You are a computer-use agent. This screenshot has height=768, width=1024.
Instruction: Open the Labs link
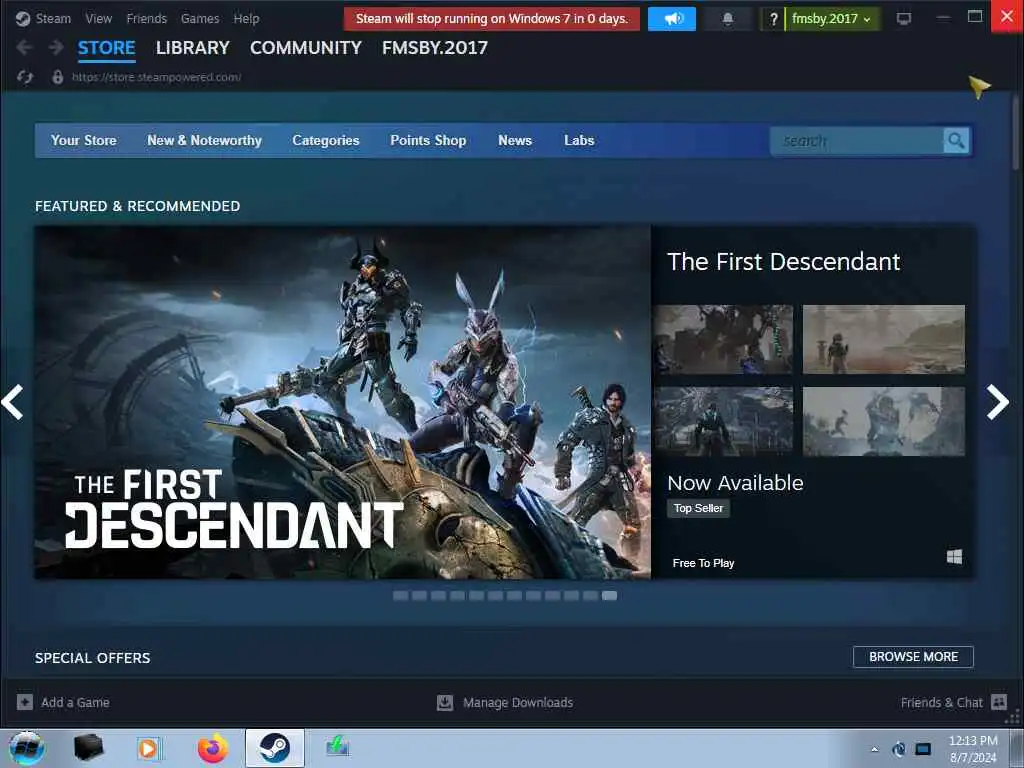point(579,140)
